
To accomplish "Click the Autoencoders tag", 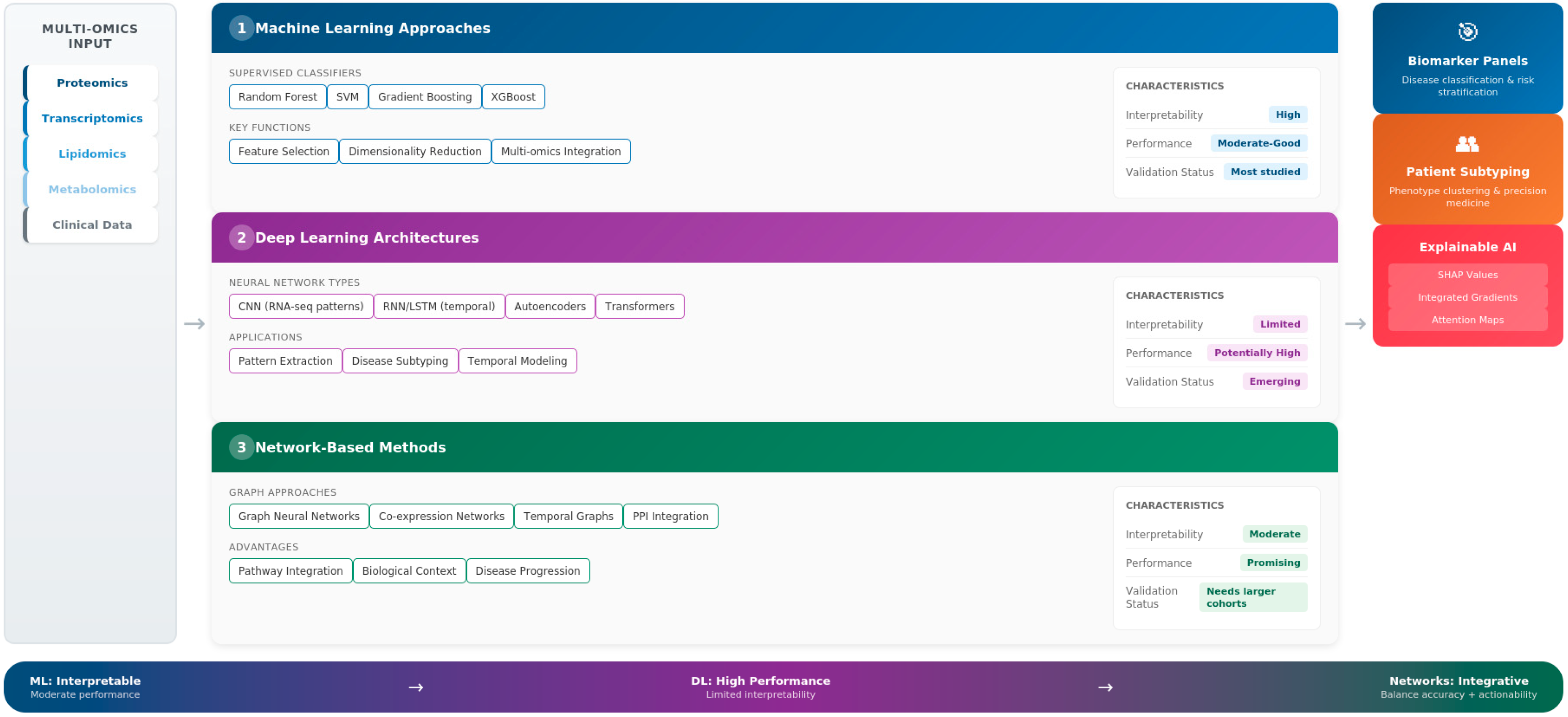I will pyautogui.click(x=550, y=306).
